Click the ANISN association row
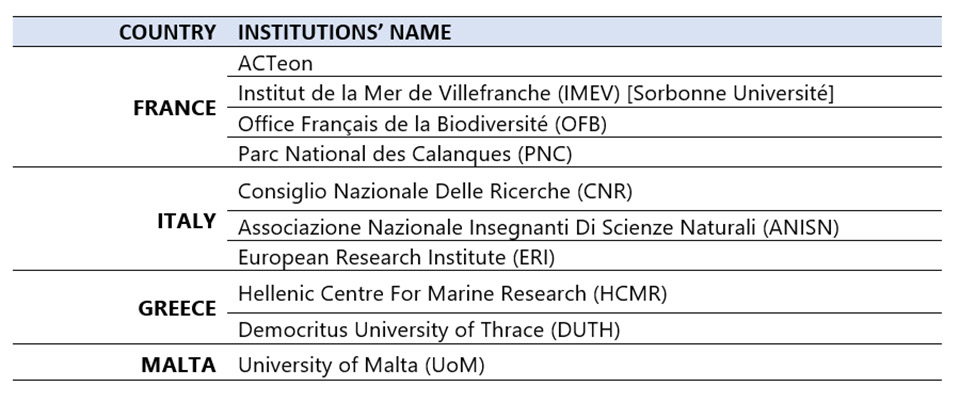 pos(584,226)
